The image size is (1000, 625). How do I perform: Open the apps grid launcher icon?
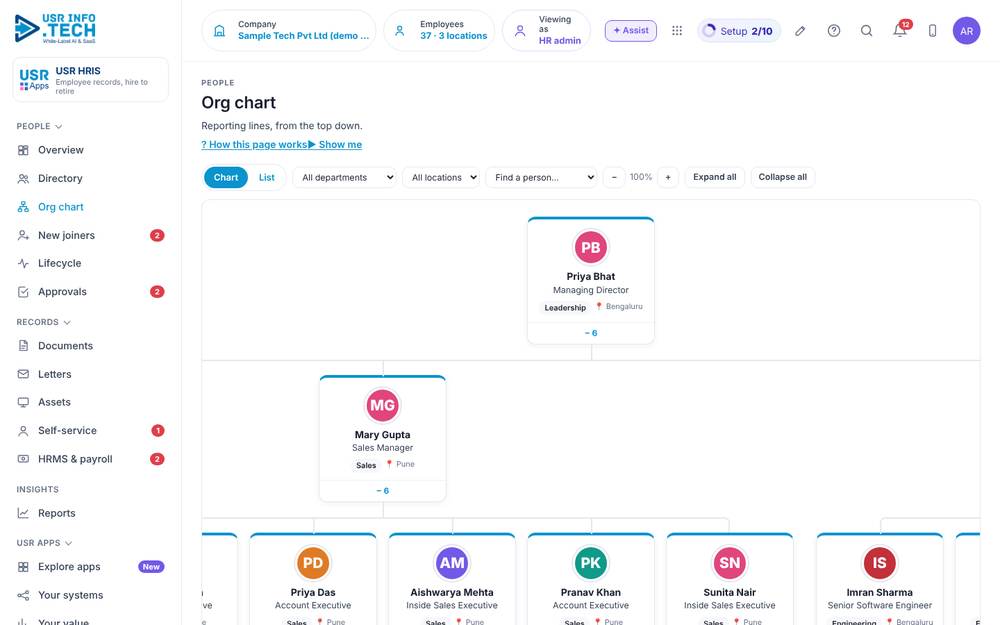(677, 31)
